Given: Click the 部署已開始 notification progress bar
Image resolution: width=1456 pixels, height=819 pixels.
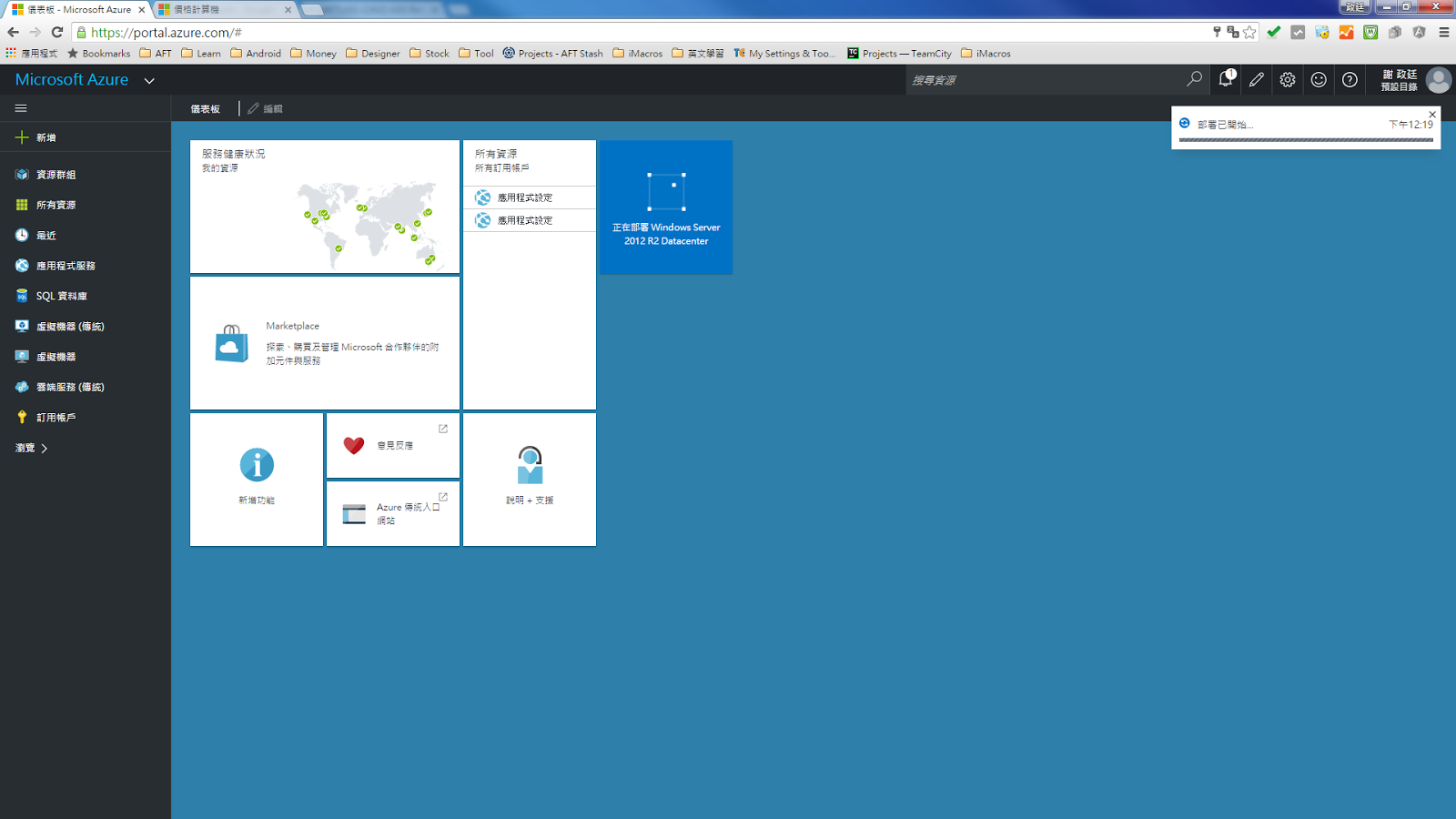Looking at the screenshot, I should click(1306, 140).
